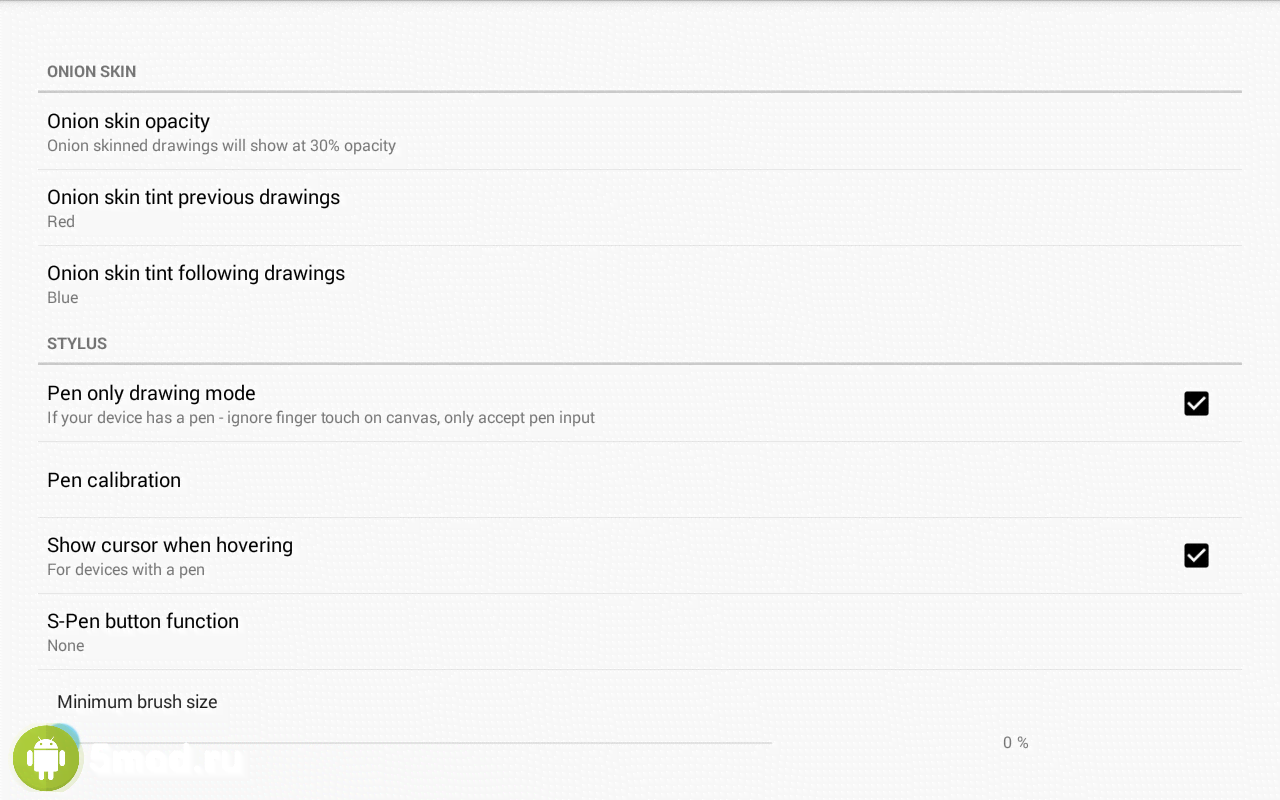1280x800 pixels.
Task: Click the ONION SKIN section header
Action: click(91, 72)
